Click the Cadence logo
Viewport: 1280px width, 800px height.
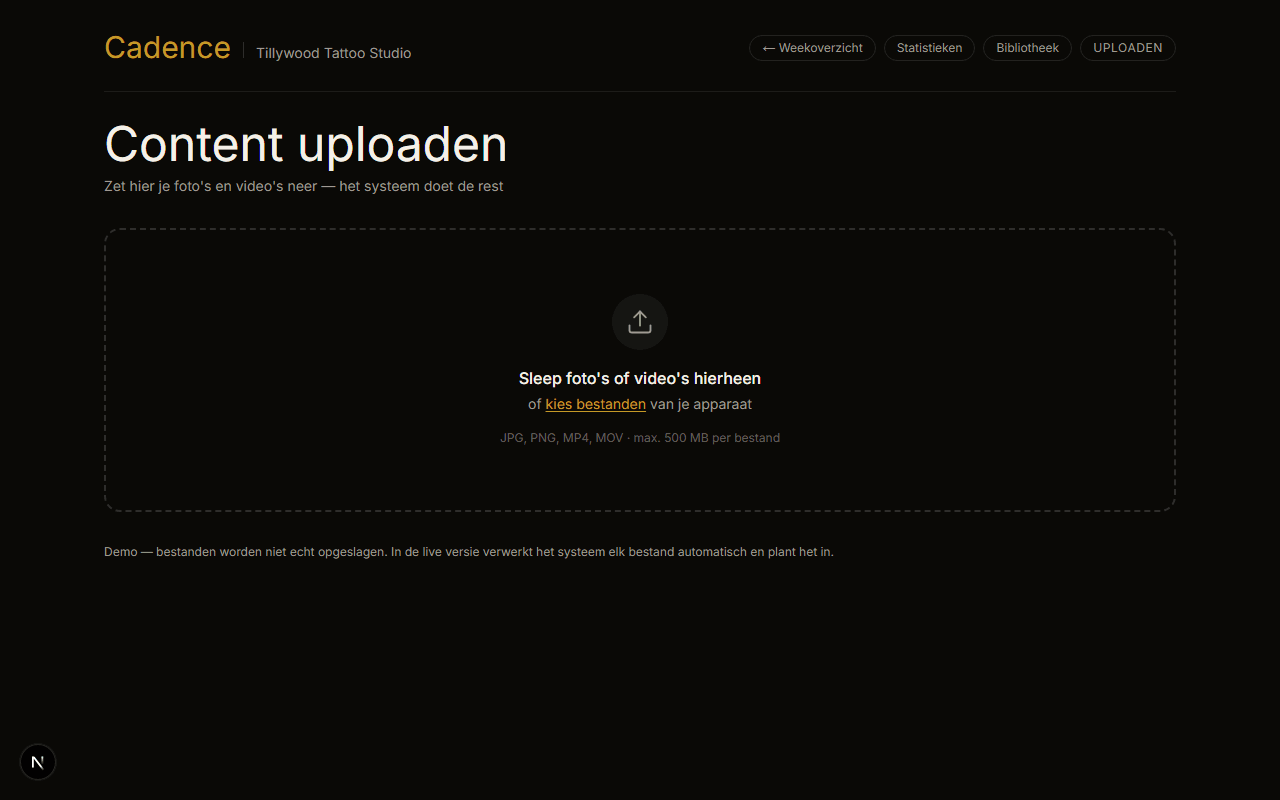point(167,48)
